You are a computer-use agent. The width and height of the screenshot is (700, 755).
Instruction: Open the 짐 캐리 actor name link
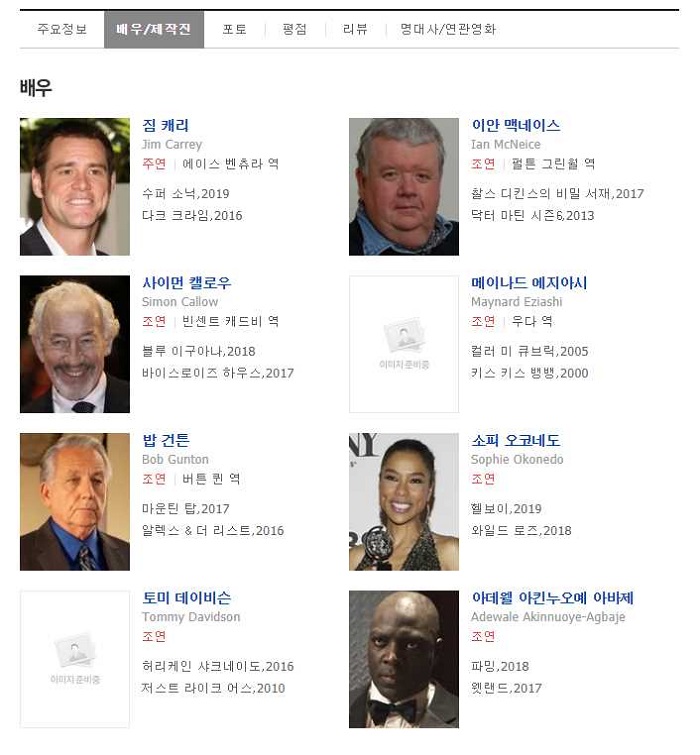(x=166, y=126)
